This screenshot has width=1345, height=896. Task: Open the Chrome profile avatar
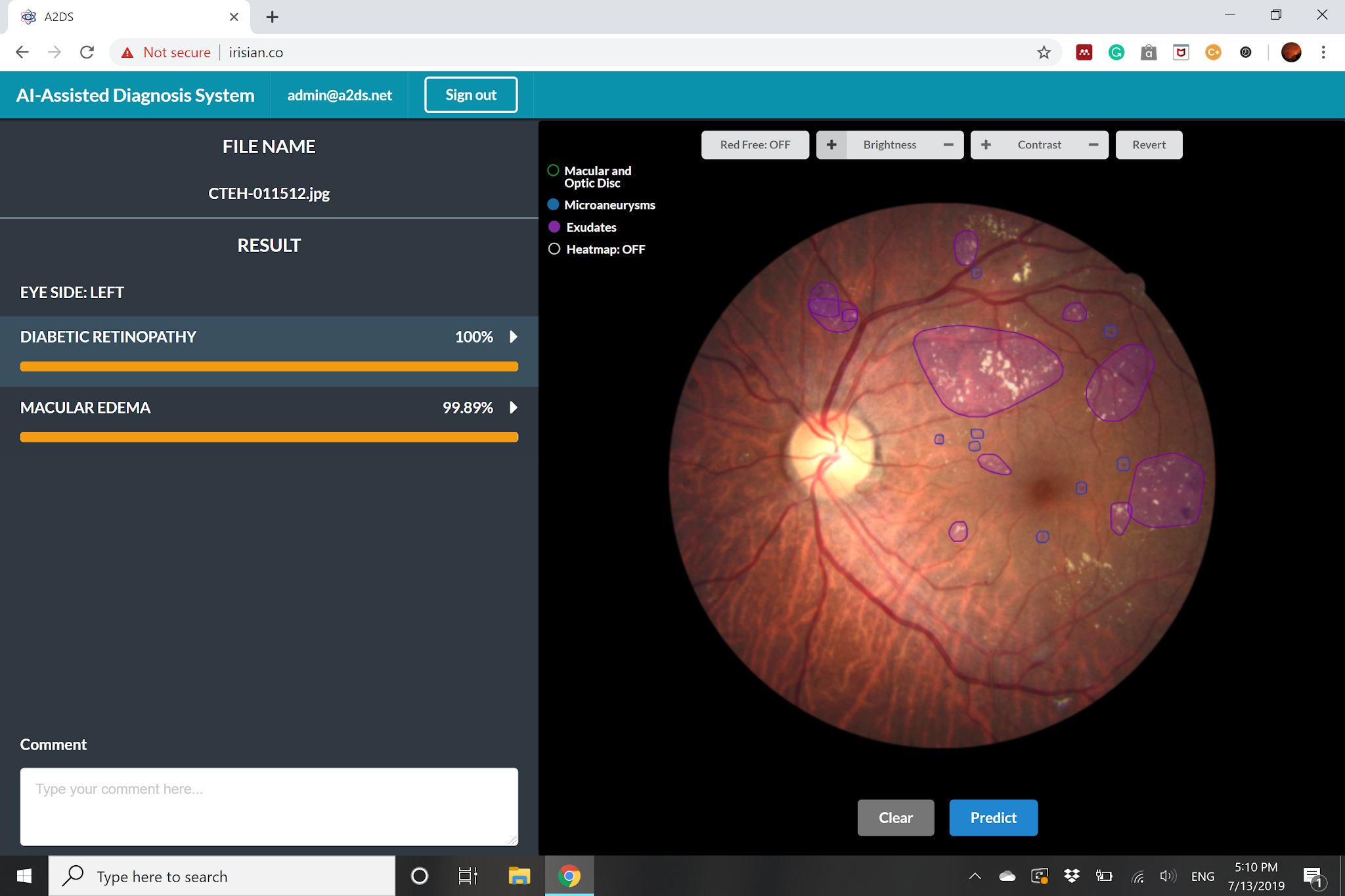click(1291, 52)
